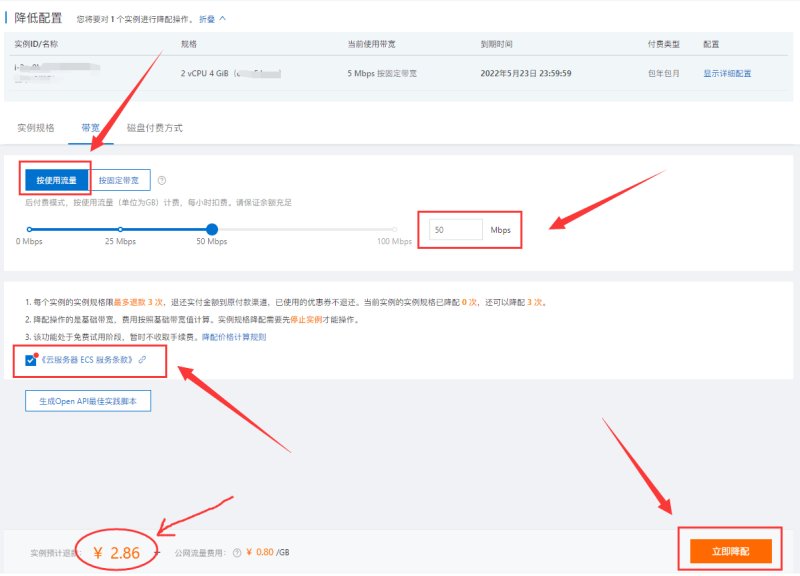Click the bandwidth billing help question icon

click(x=162, y=180)
